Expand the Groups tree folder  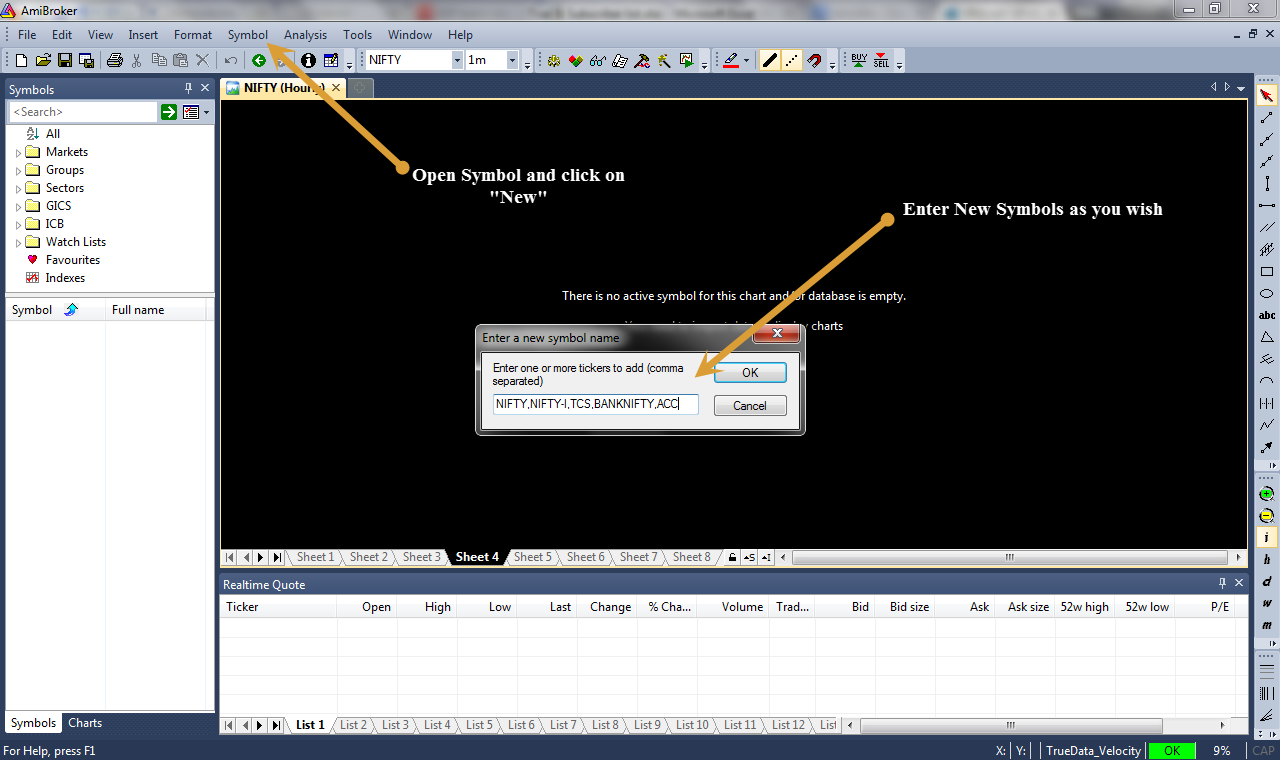point(18,170)
